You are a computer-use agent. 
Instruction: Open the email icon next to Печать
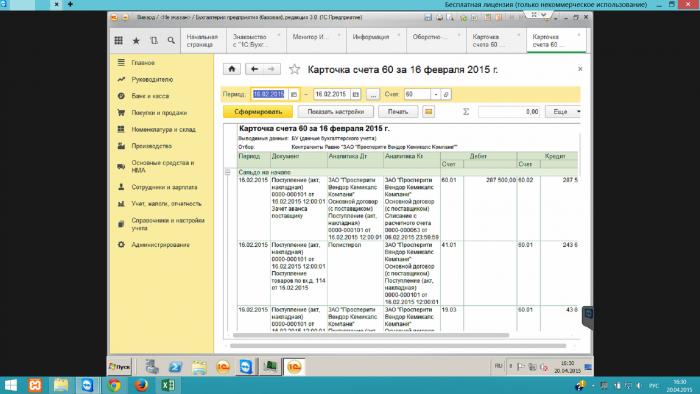[x=429, y=112]
